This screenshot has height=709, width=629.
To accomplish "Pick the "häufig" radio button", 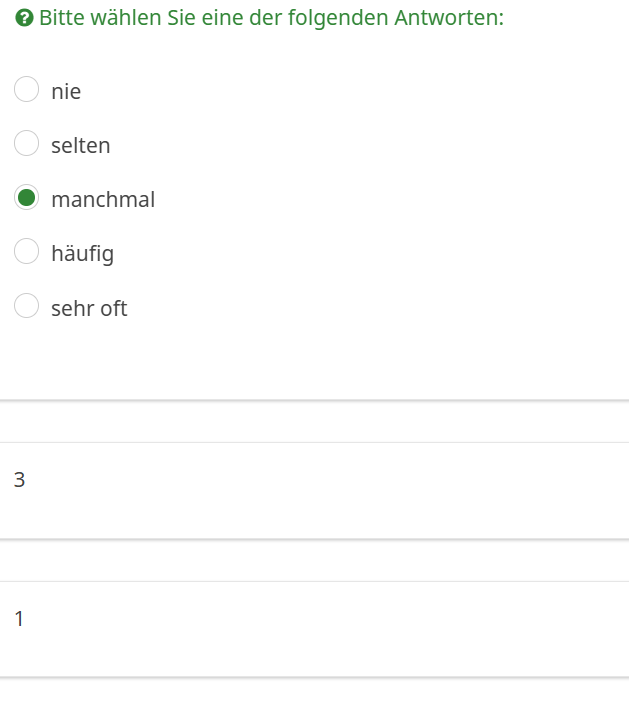I will (26, 251).
